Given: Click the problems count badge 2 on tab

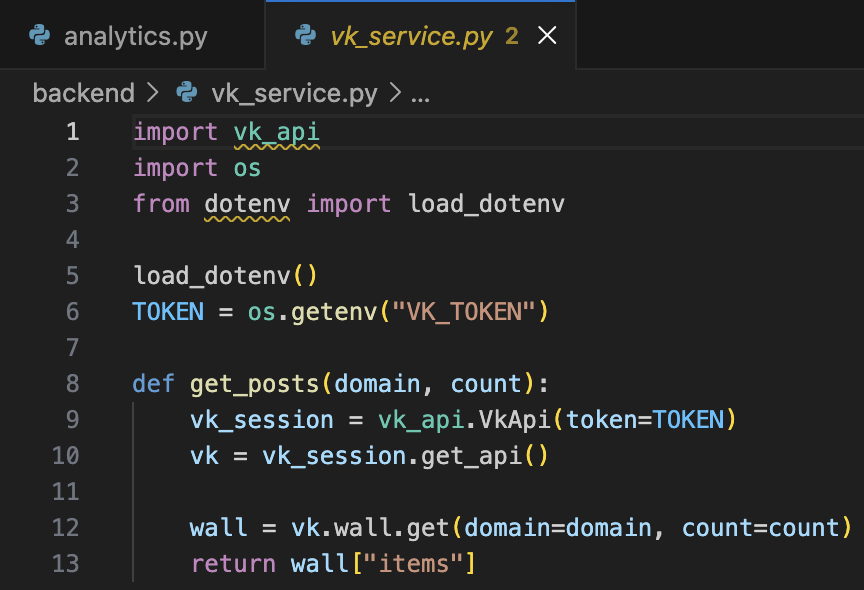Looking at the screenshot, I should (512, 37).
